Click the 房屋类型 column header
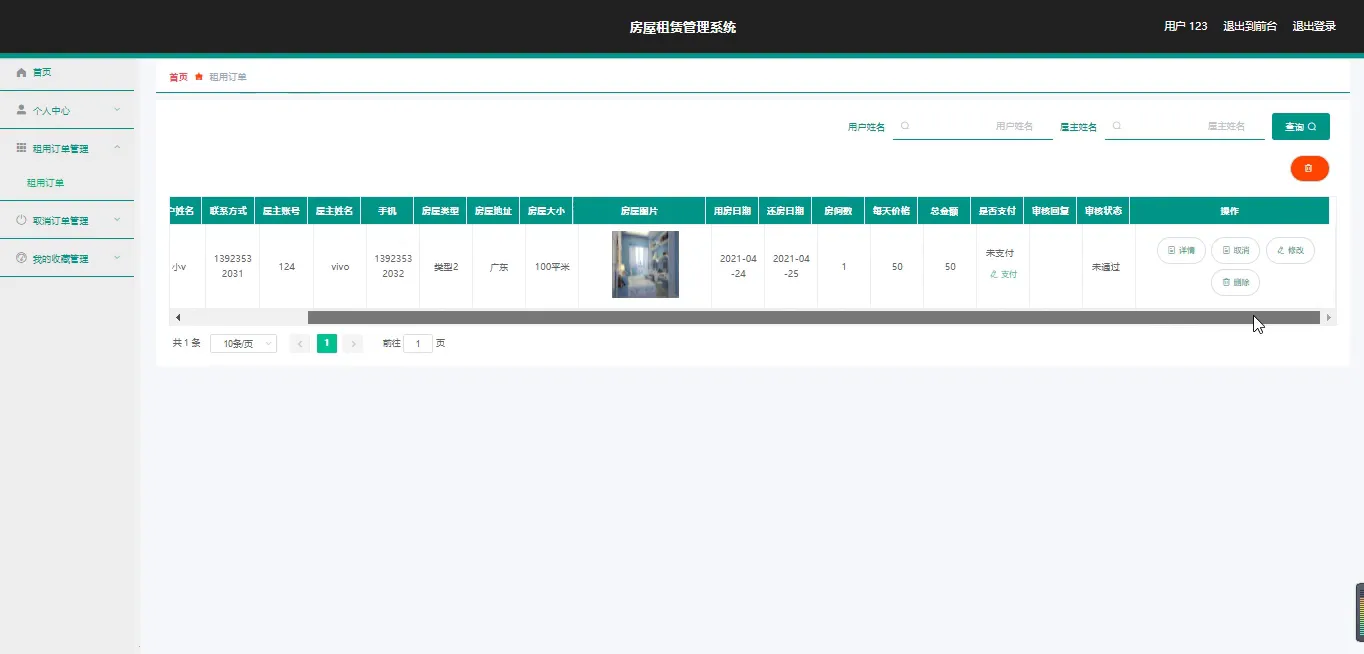Screen dimensions: 1364x654 click(440, 211)
